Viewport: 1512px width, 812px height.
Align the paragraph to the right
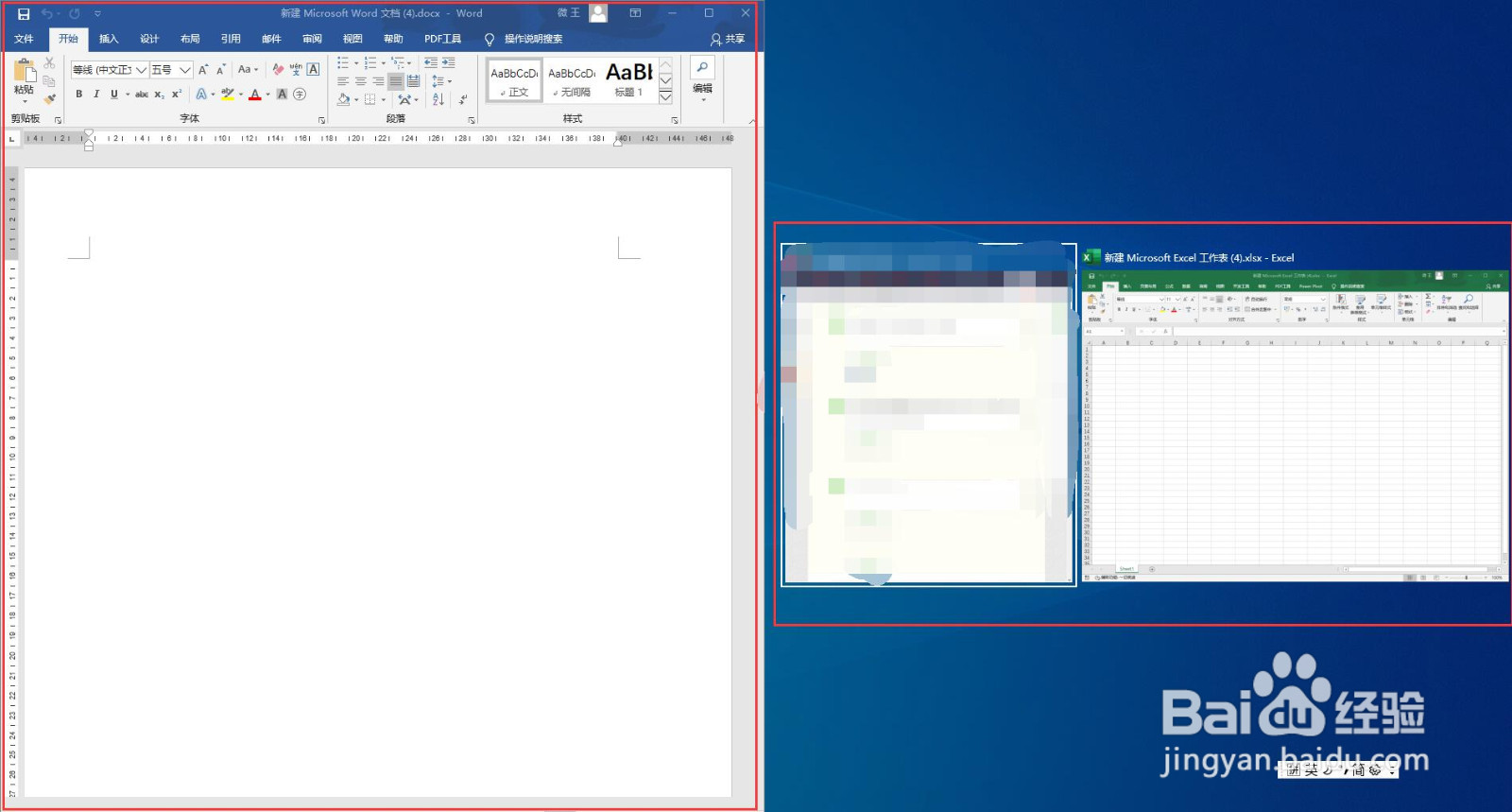click(378, 81)
